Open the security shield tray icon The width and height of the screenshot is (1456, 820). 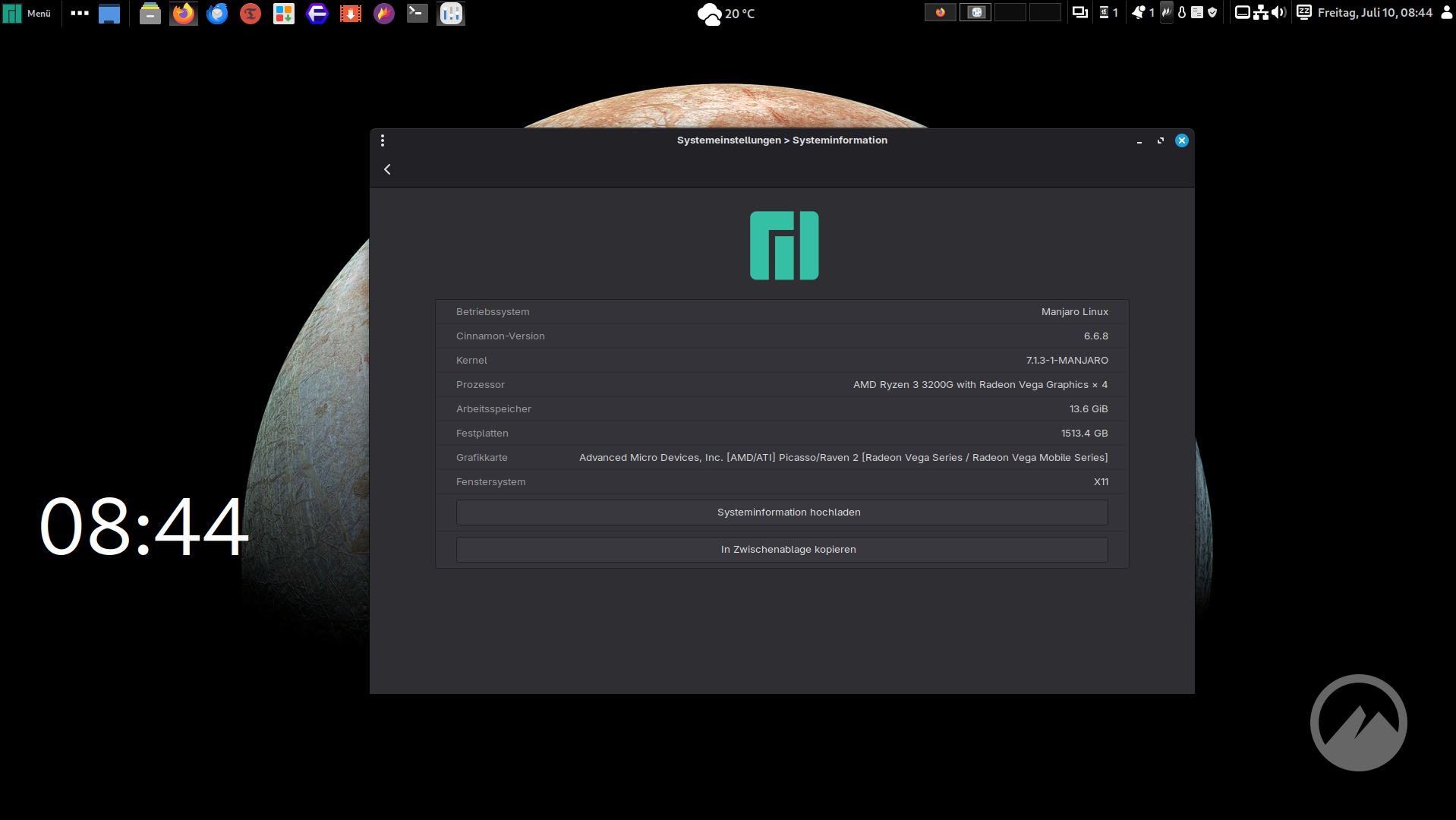click(1212, 12)
